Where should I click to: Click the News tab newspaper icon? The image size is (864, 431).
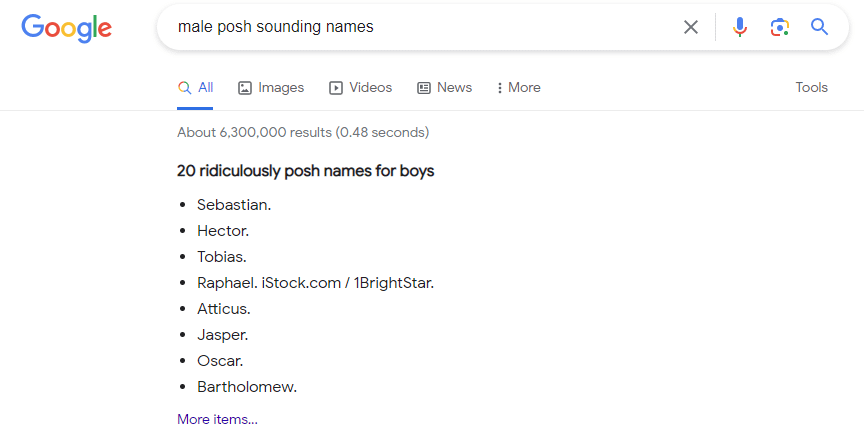click(424, 88)
